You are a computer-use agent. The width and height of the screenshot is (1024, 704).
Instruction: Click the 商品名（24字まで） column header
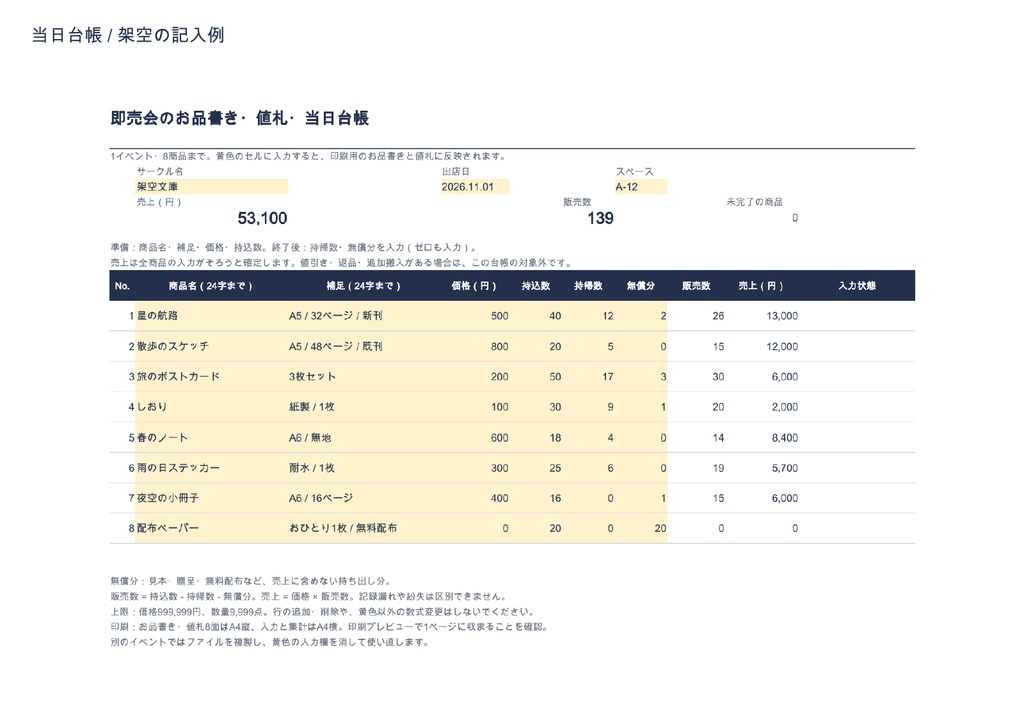pyautogui.click(x=210, y=286)
